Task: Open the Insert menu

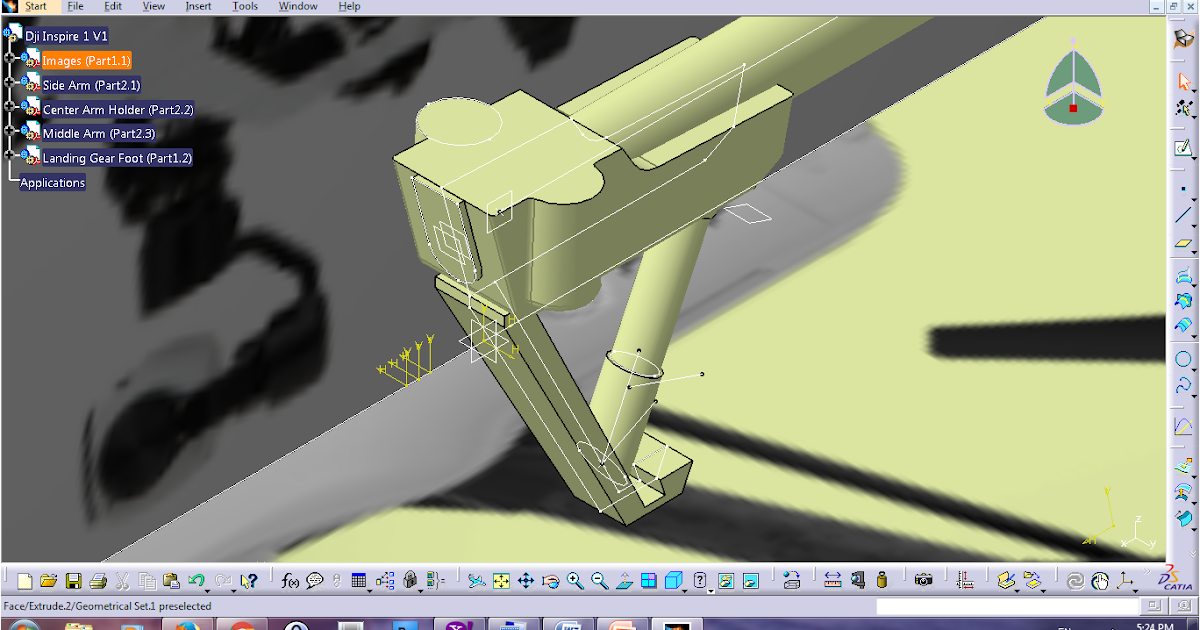Action: click(x=197, y=6)
